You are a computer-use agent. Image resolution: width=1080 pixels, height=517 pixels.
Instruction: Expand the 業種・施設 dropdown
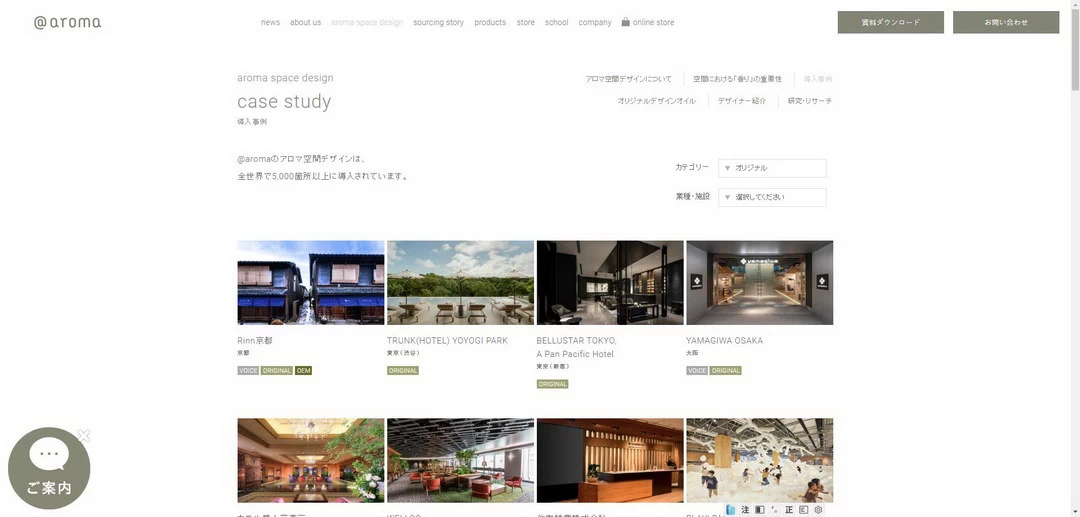tap(772, 197)
